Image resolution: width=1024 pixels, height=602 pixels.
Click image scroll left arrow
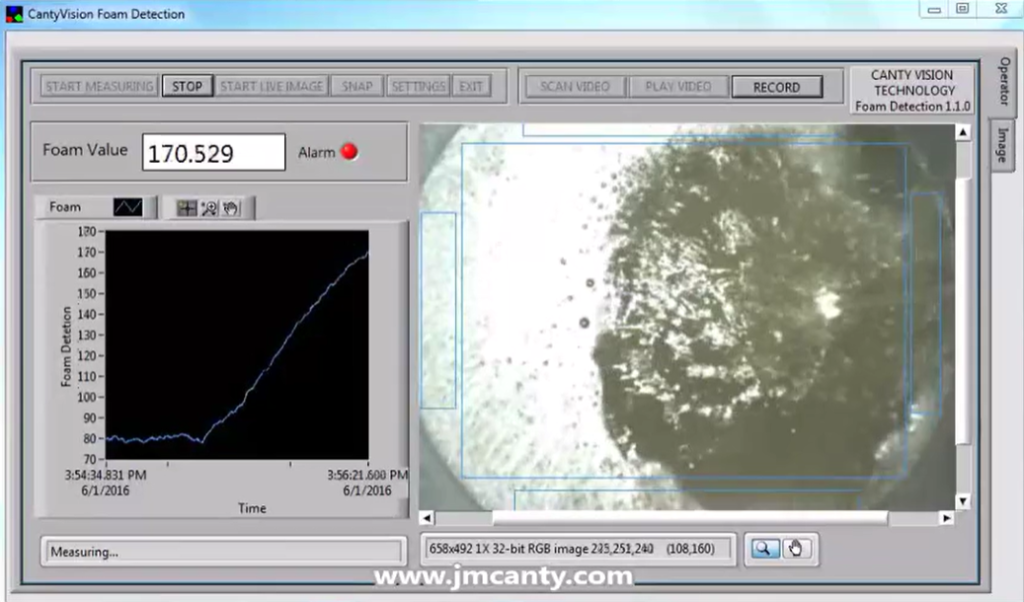click(427, 518)
